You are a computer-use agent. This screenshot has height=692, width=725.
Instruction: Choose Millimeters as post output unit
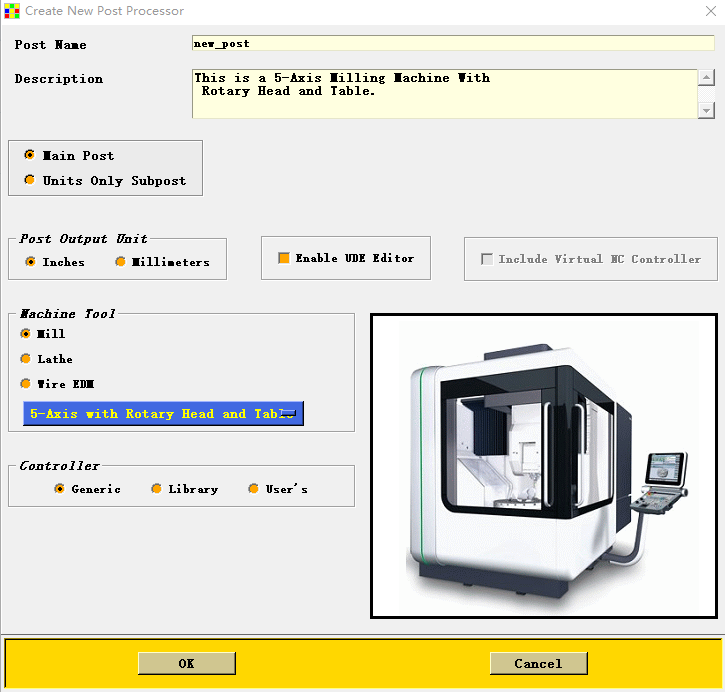coord(121,262)
